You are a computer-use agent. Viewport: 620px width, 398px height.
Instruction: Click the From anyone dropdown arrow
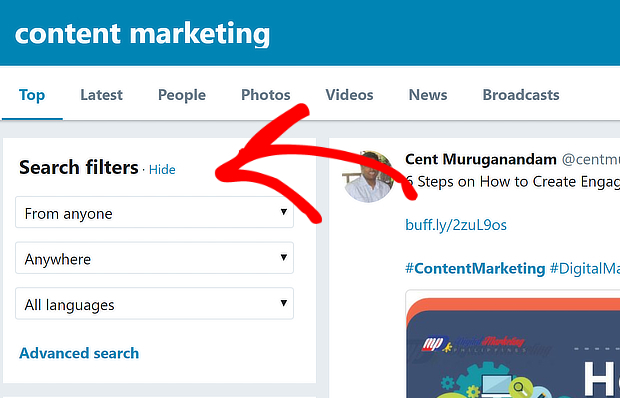tap(284, 212)
